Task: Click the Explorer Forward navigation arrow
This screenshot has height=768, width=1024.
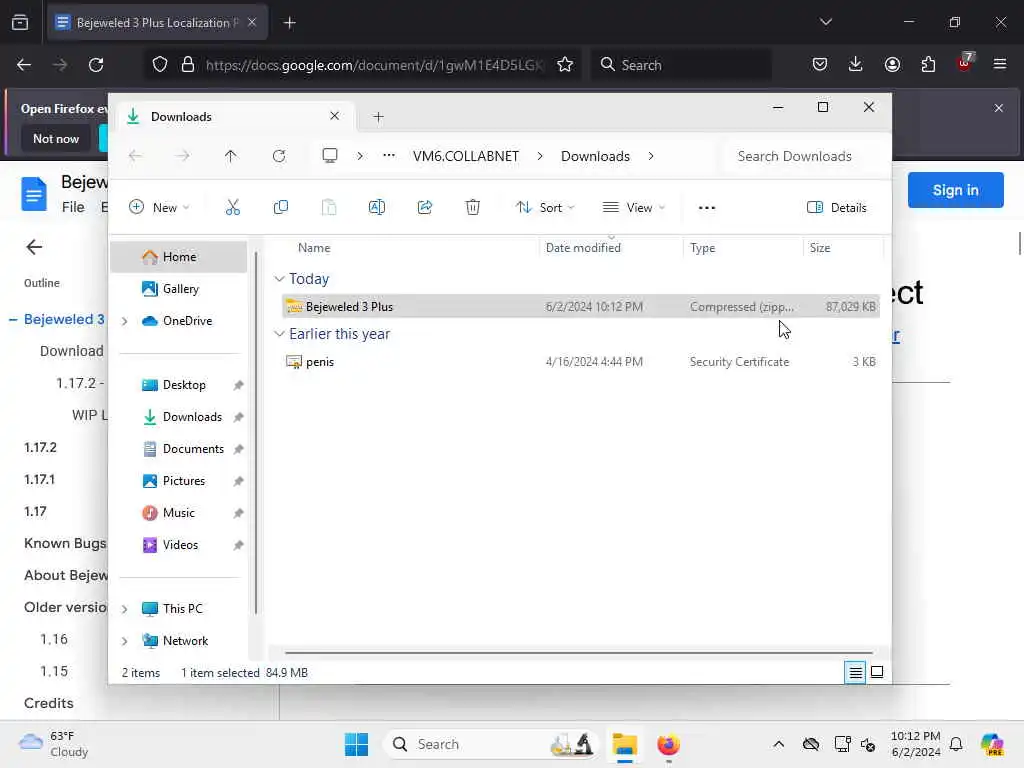Action: pos(183,156)
